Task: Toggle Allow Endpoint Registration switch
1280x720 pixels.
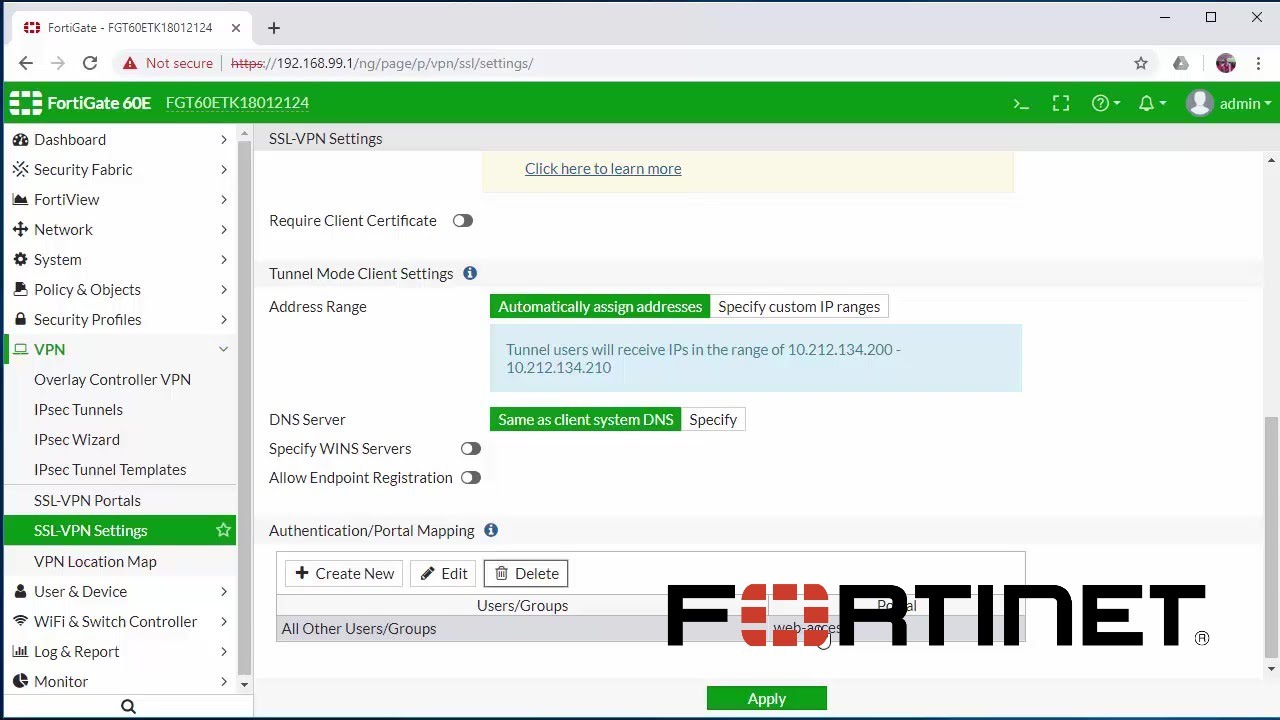Action: pos(471,478)
